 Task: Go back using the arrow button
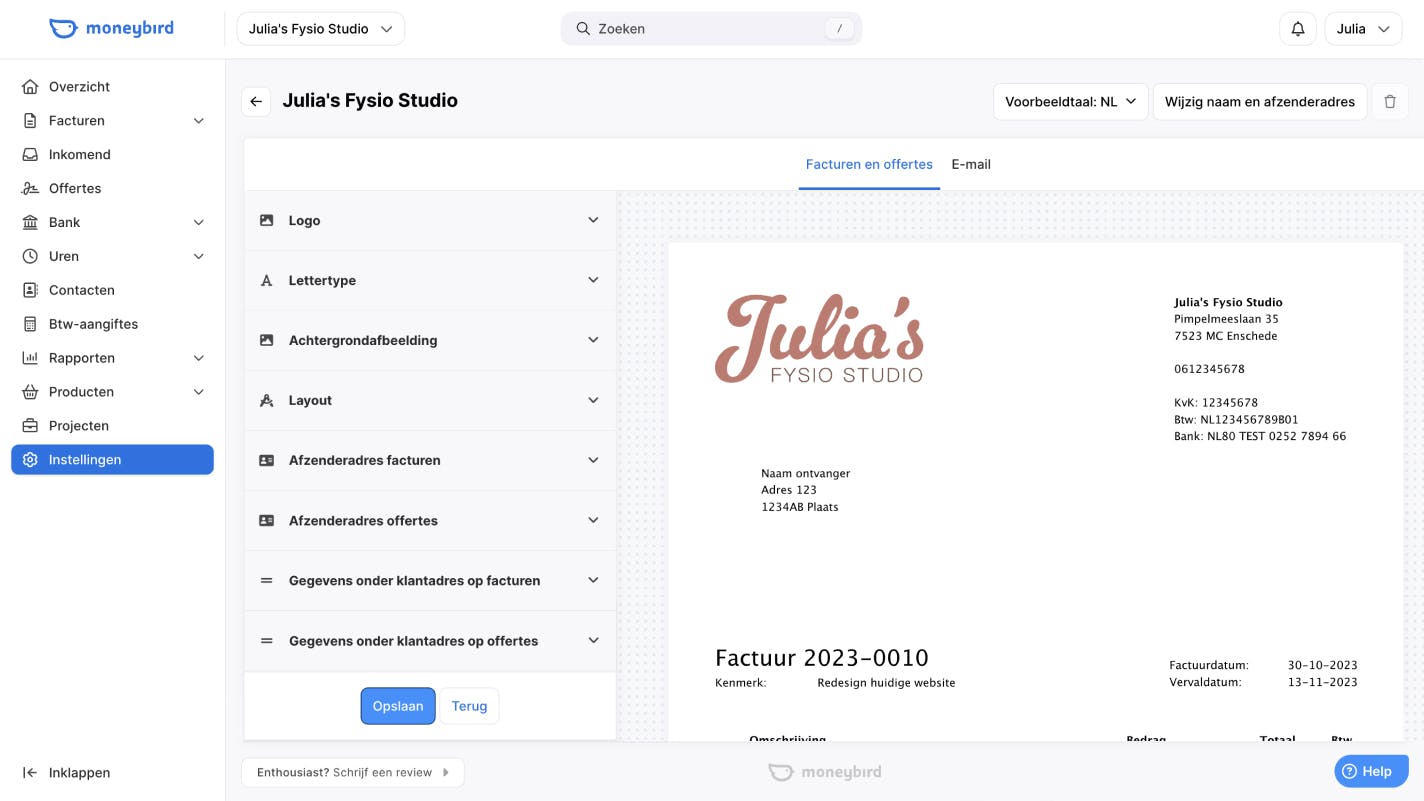click(256, 101)
